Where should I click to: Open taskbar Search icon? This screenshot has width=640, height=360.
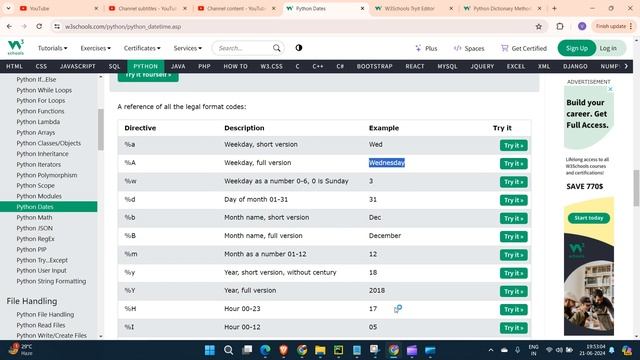click(x=229, y=350)
